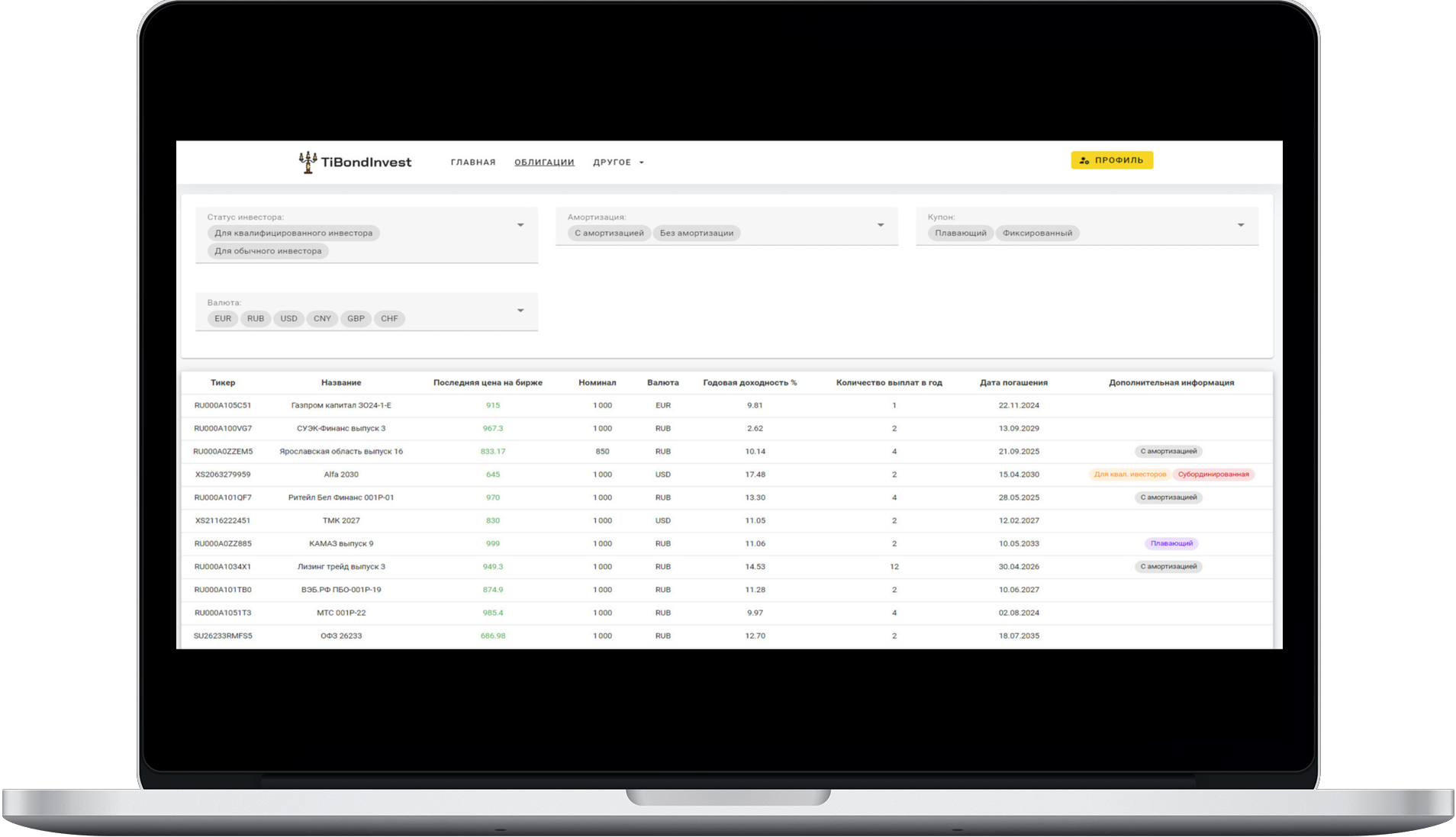The image size is (1456, 837).
Task: Click the ПРОФИЛЬ button
Action: tap(1112, 160)
